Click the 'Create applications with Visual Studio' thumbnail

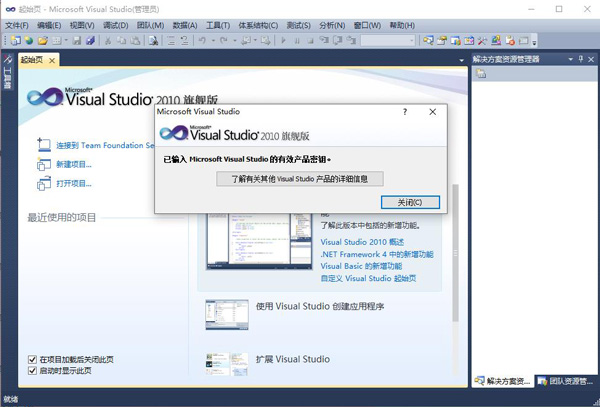click(x=227, y=314)
